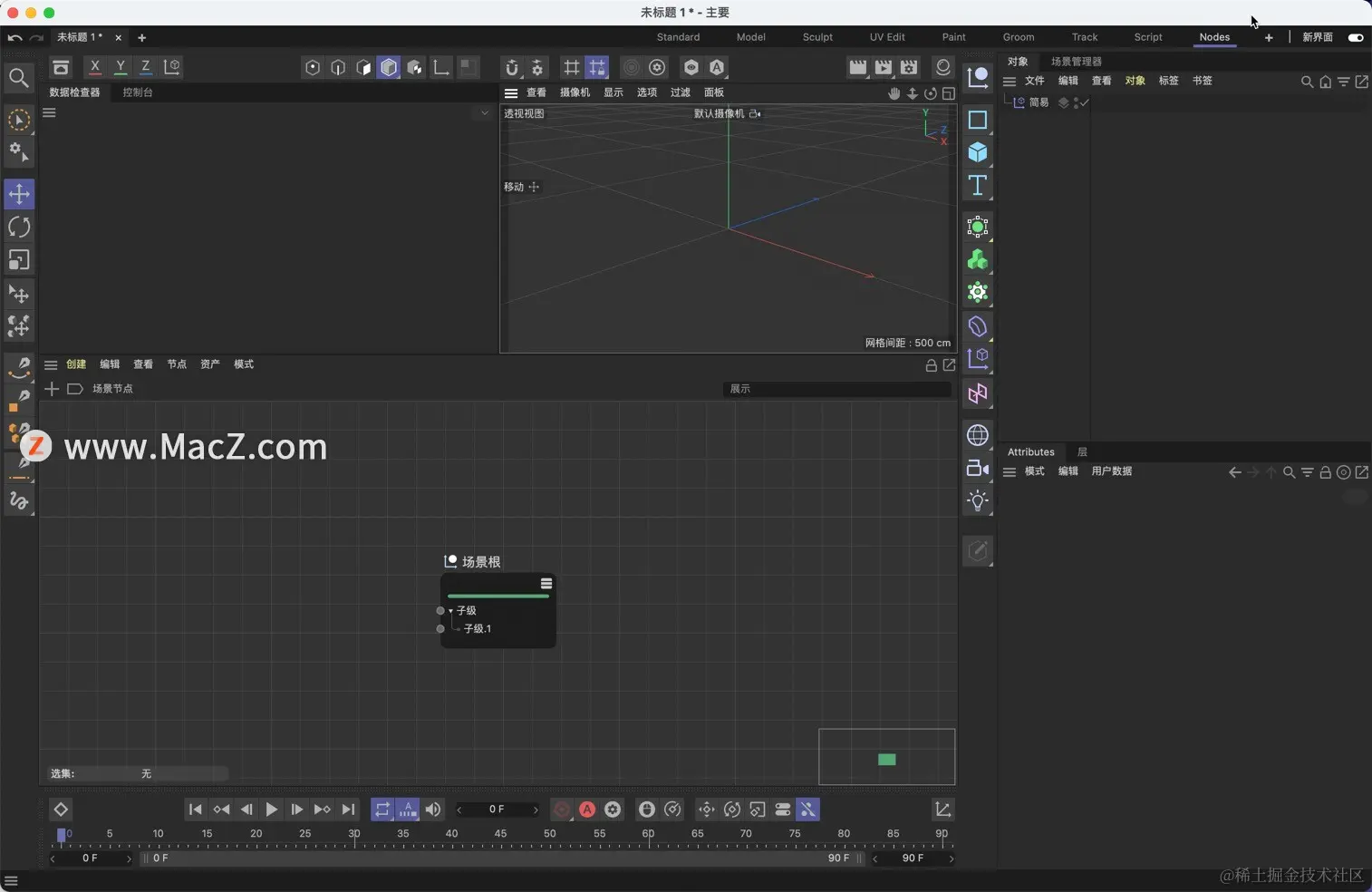
Task: Click the green cloner icon in palette
Action: 978,260
